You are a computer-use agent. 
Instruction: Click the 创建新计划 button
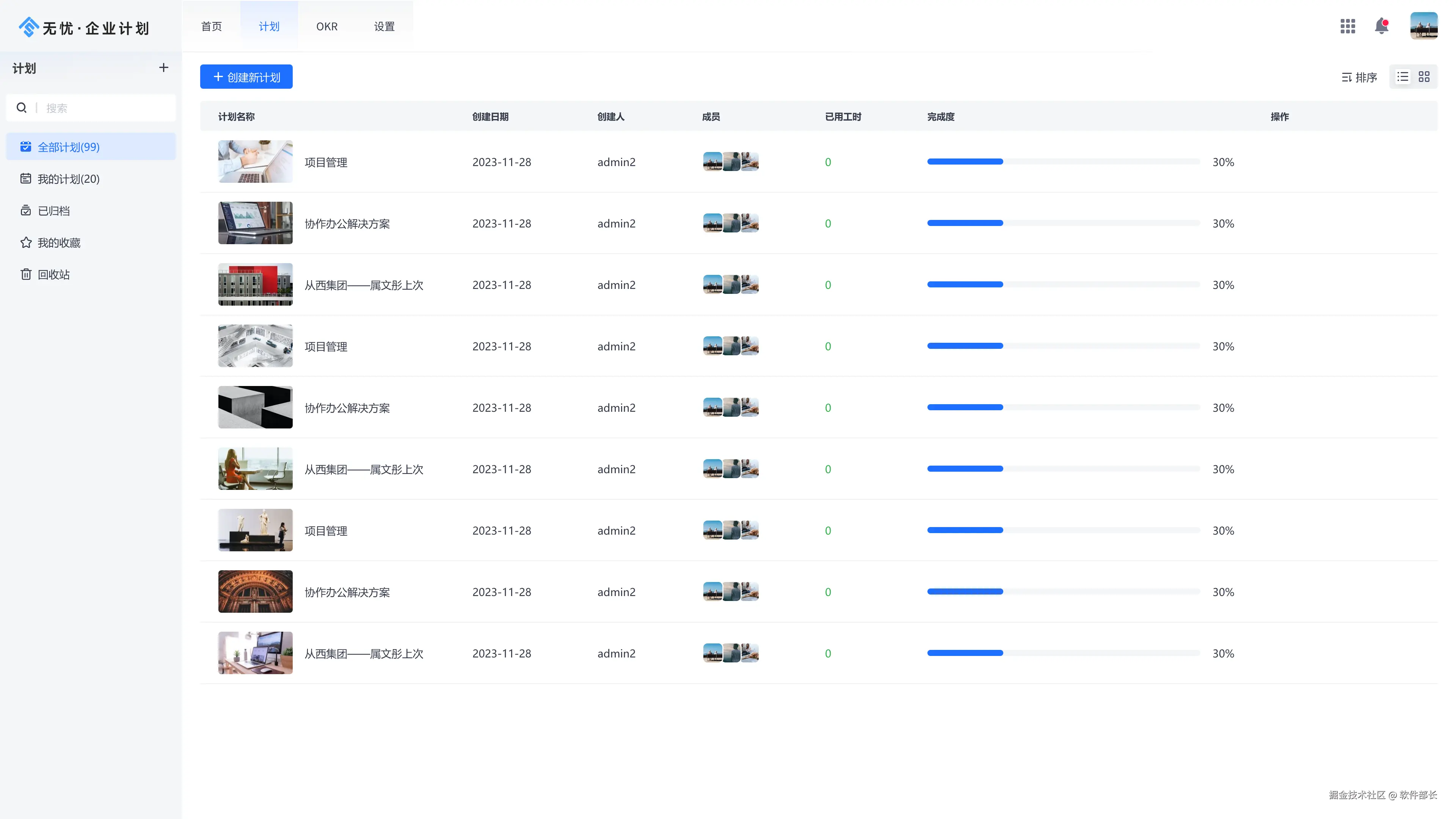[246, 77]
